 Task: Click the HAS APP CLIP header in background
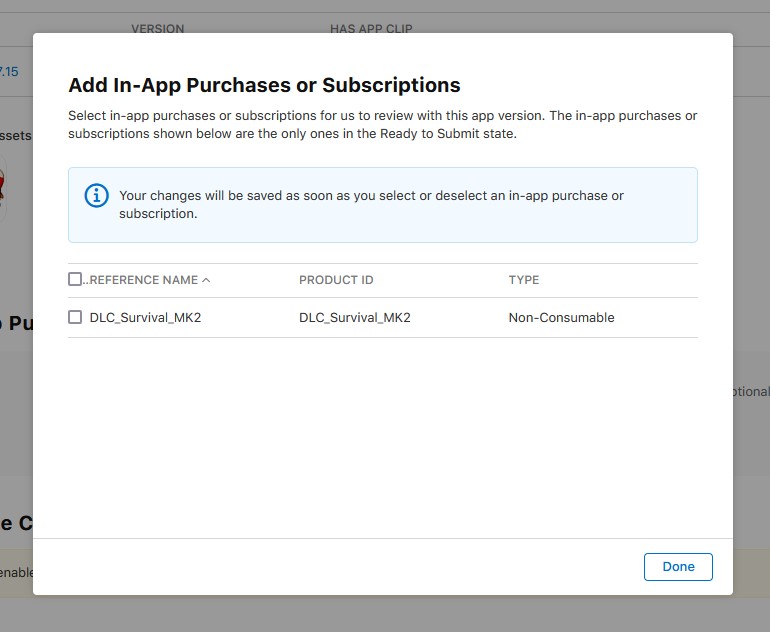(x=371, y=28)
